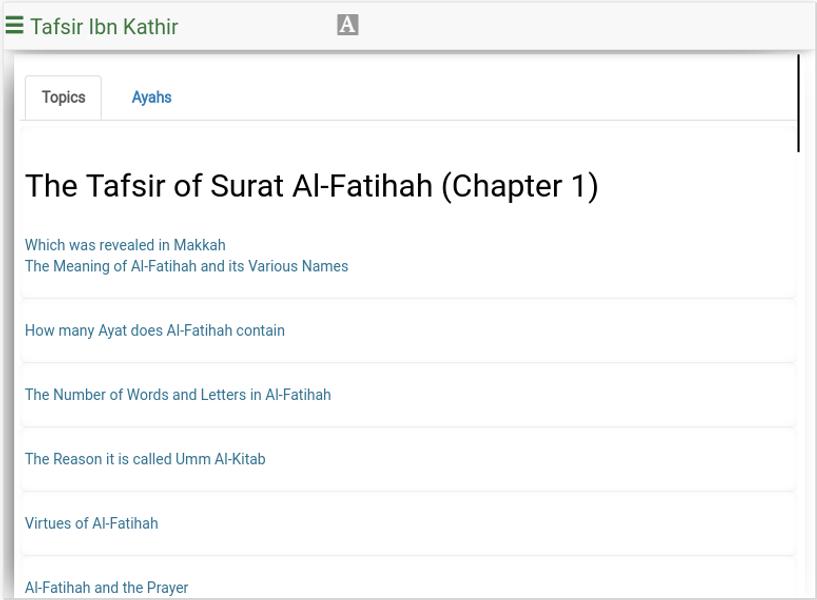Click the font size 'A' icon
Image resolution: width=817 pixels, height=600 pixels.
[348, 24]
